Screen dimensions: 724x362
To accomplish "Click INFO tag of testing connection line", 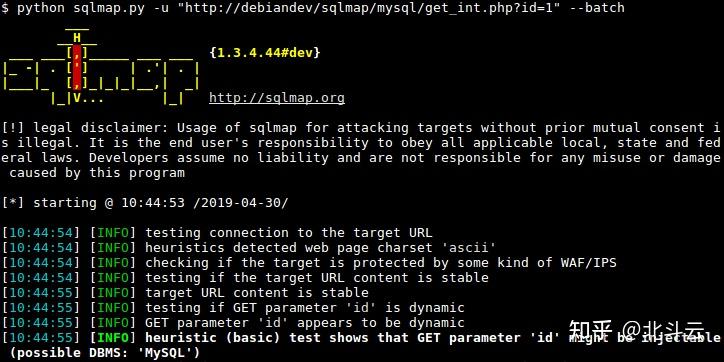I will (113, 233).
